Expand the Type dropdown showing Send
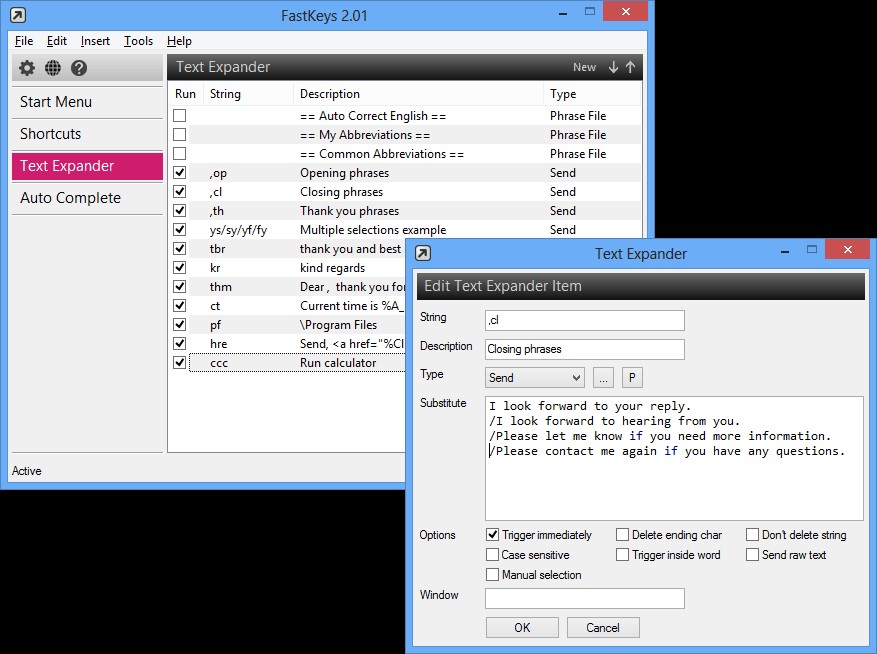Screen dimensions: 877x654 pyautogui.click(x=534, y=378)
